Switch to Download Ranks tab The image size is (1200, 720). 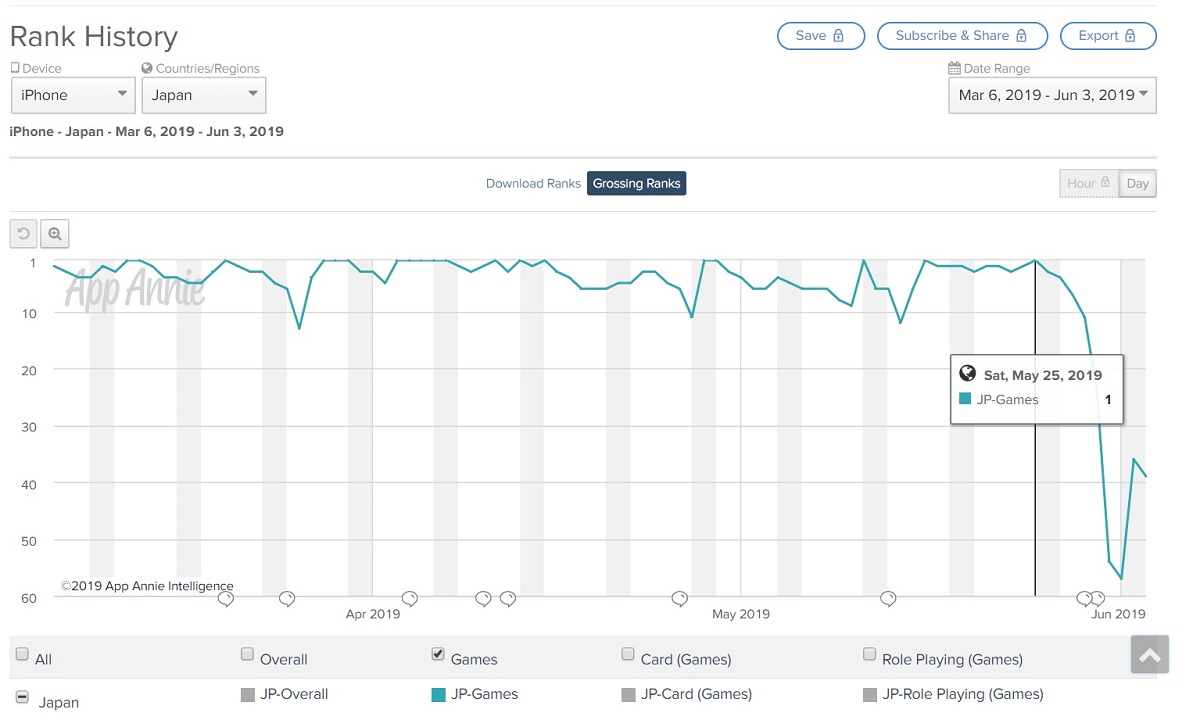coord(533,183)
